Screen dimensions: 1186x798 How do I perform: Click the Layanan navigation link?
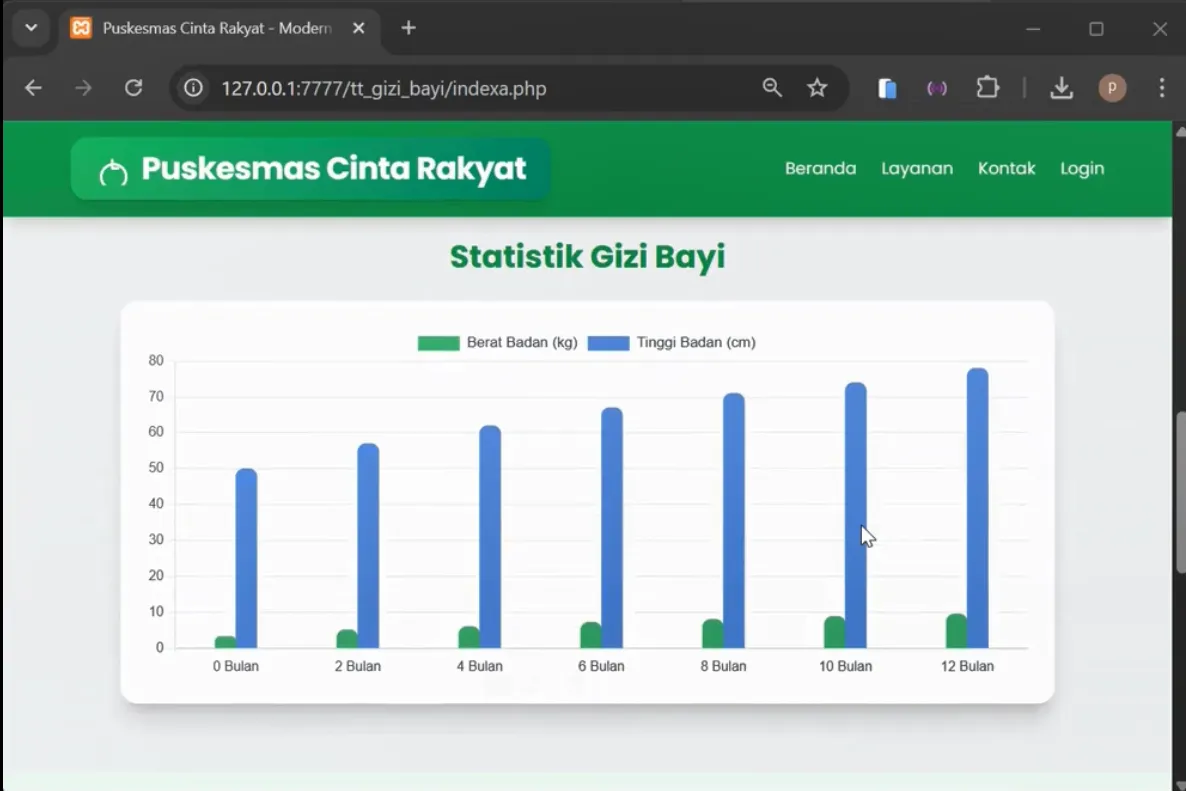(917, 168)
